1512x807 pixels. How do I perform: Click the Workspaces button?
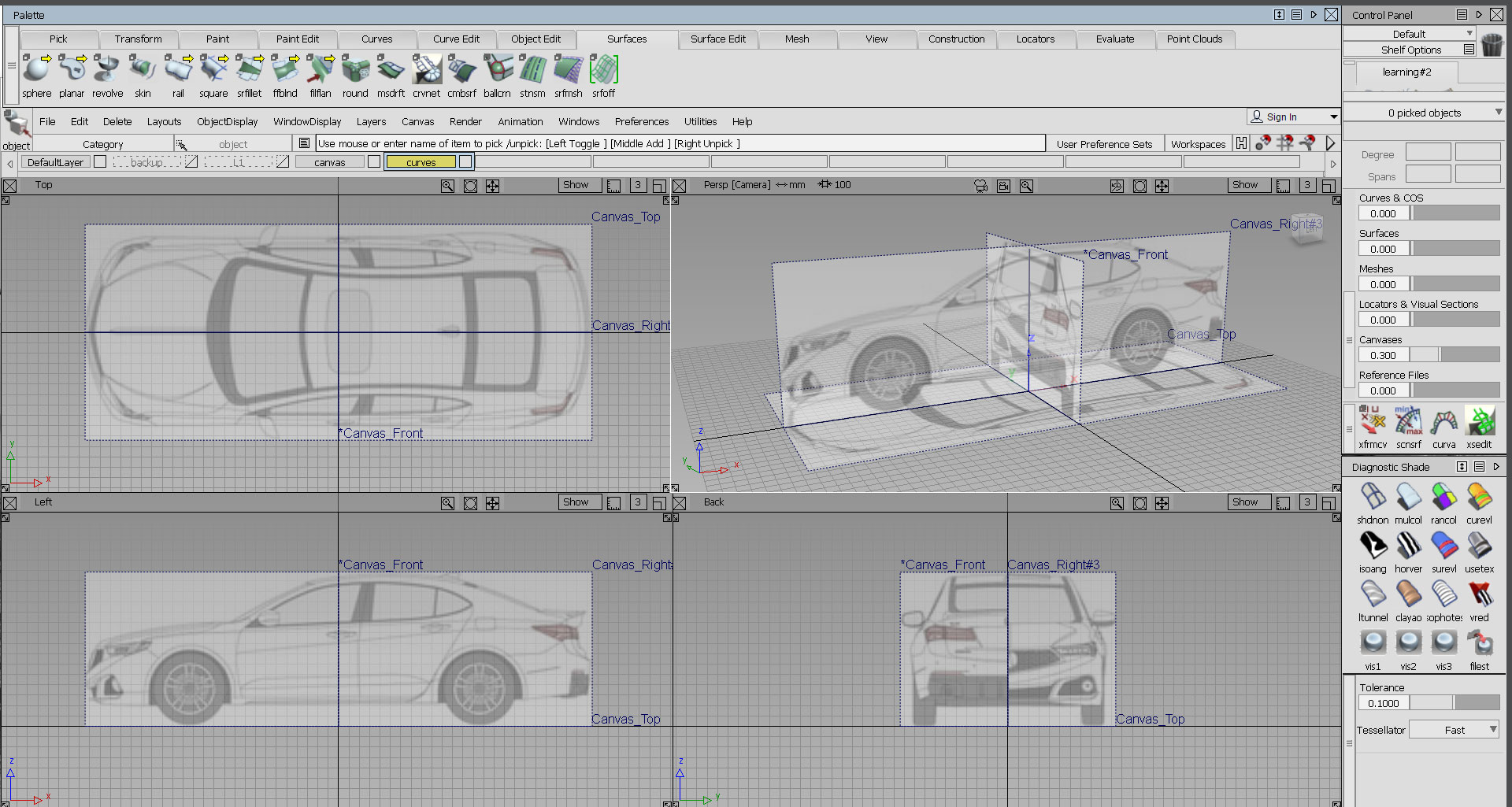pos(1198,144)
